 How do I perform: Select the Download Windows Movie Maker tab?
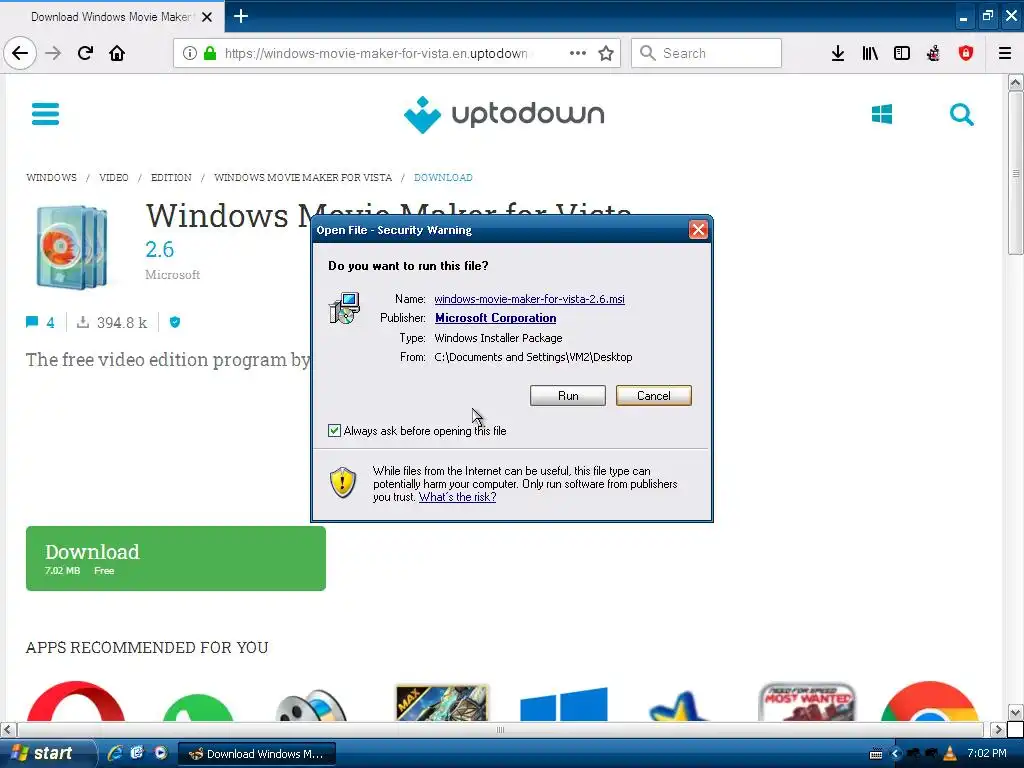click(111, 17)
